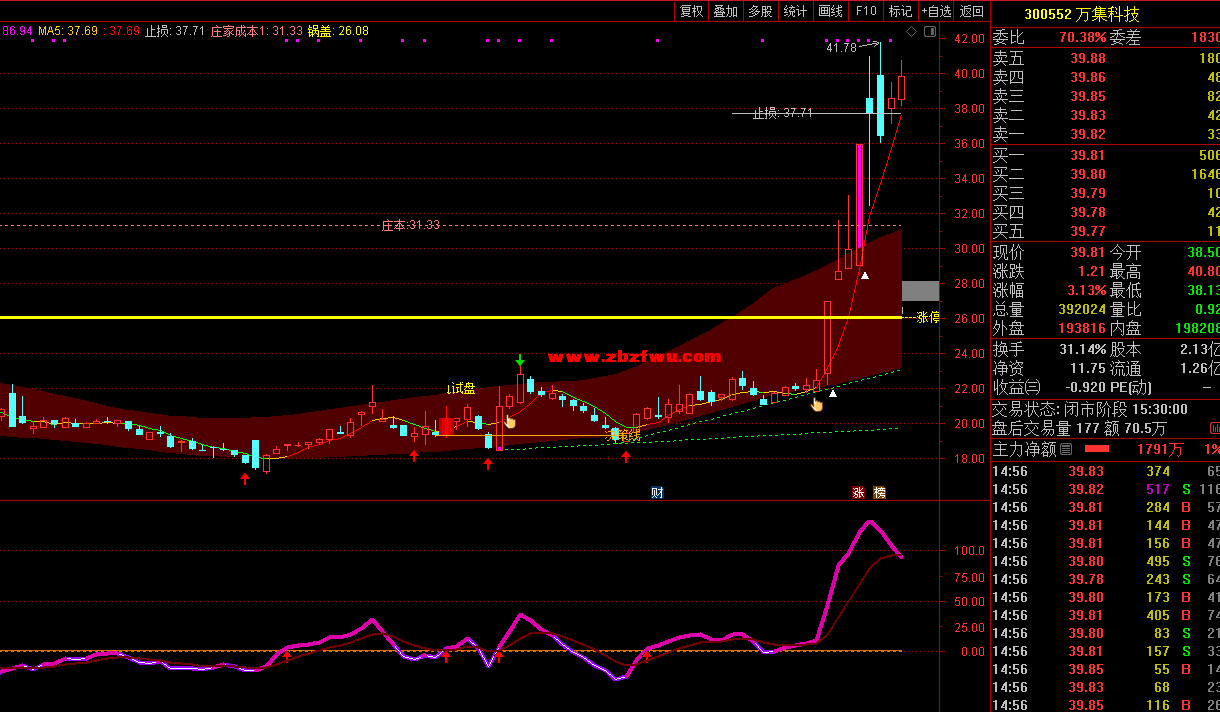Click the hand pointer icon near 试盘

510,421
